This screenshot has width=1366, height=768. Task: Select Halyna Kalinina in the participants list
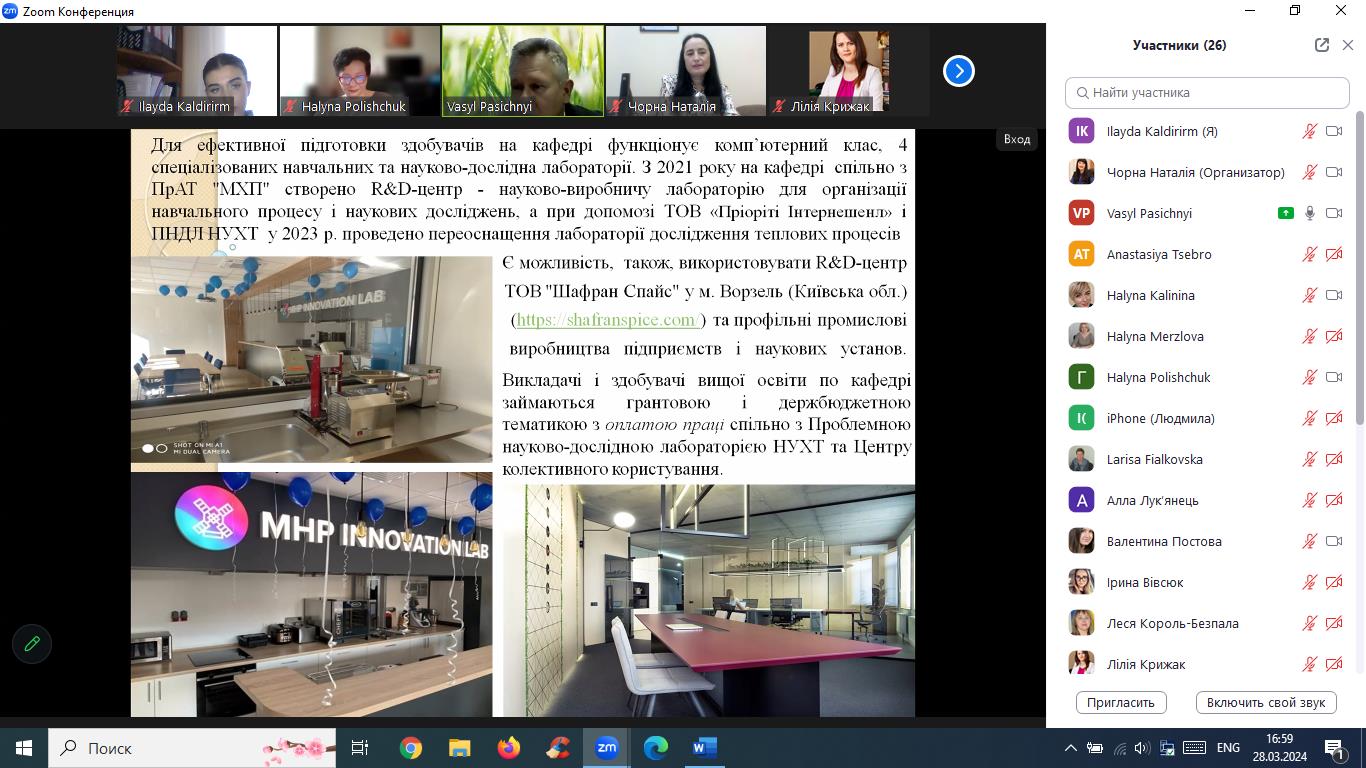(1150, 295)
